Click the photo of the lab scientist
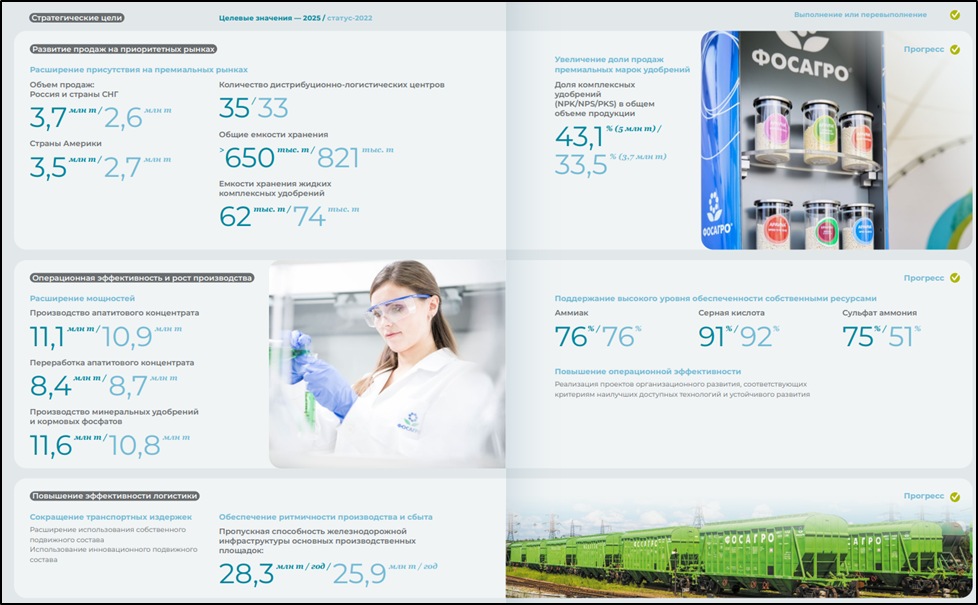This screenshot has width=978, height=605. point(387,364)
